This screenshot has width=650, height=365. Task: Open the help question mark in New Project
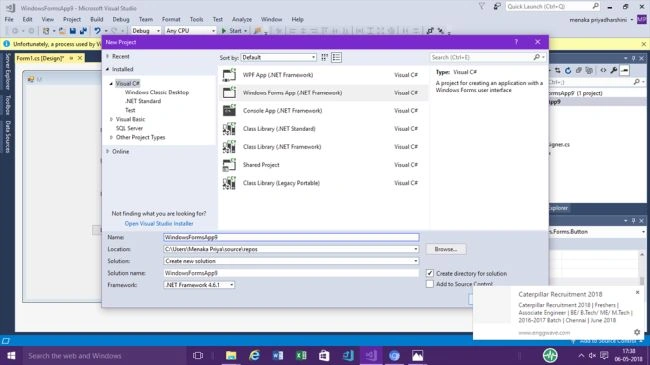click(516, 42)
